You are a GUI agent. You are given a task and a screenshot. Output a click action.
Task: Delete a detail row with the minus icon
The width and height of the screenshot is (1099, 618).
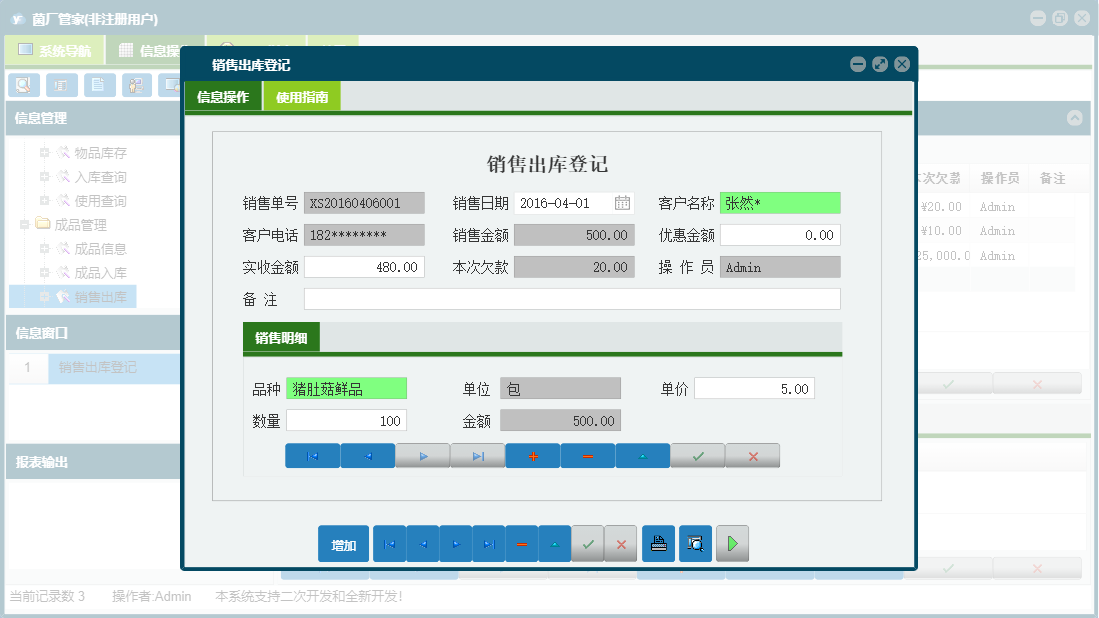[588, 455]
